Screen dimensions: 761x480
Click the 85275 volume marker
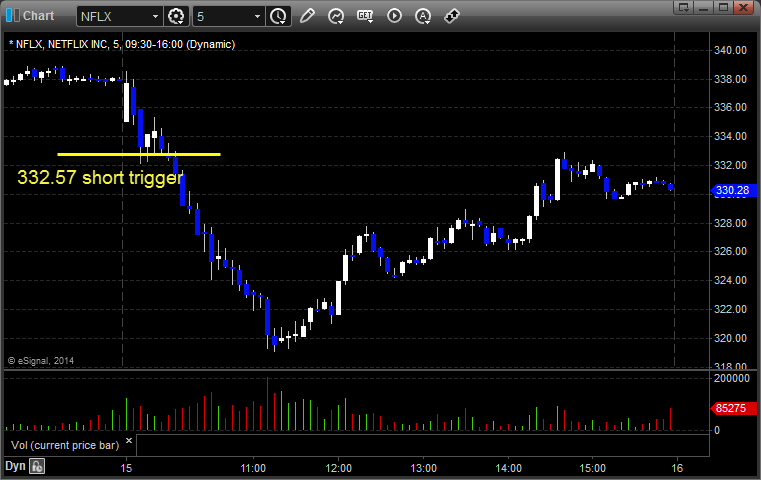pos(734,408)
